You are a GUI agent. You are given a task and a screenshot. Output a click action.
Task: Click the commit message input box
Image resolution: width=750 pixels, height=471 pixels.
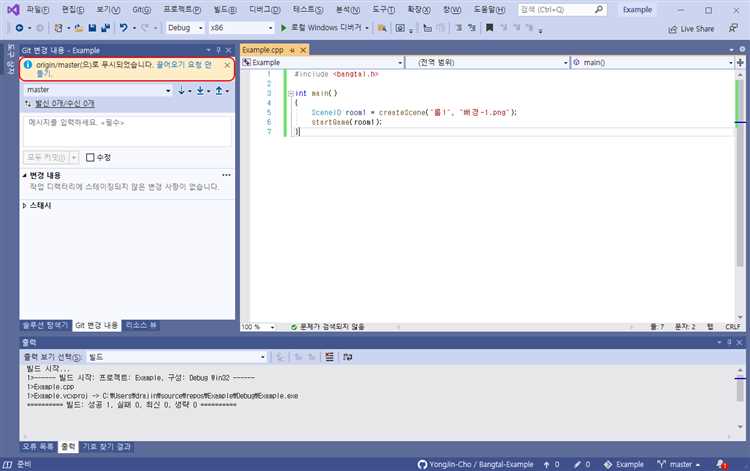[x=127, y=131]
